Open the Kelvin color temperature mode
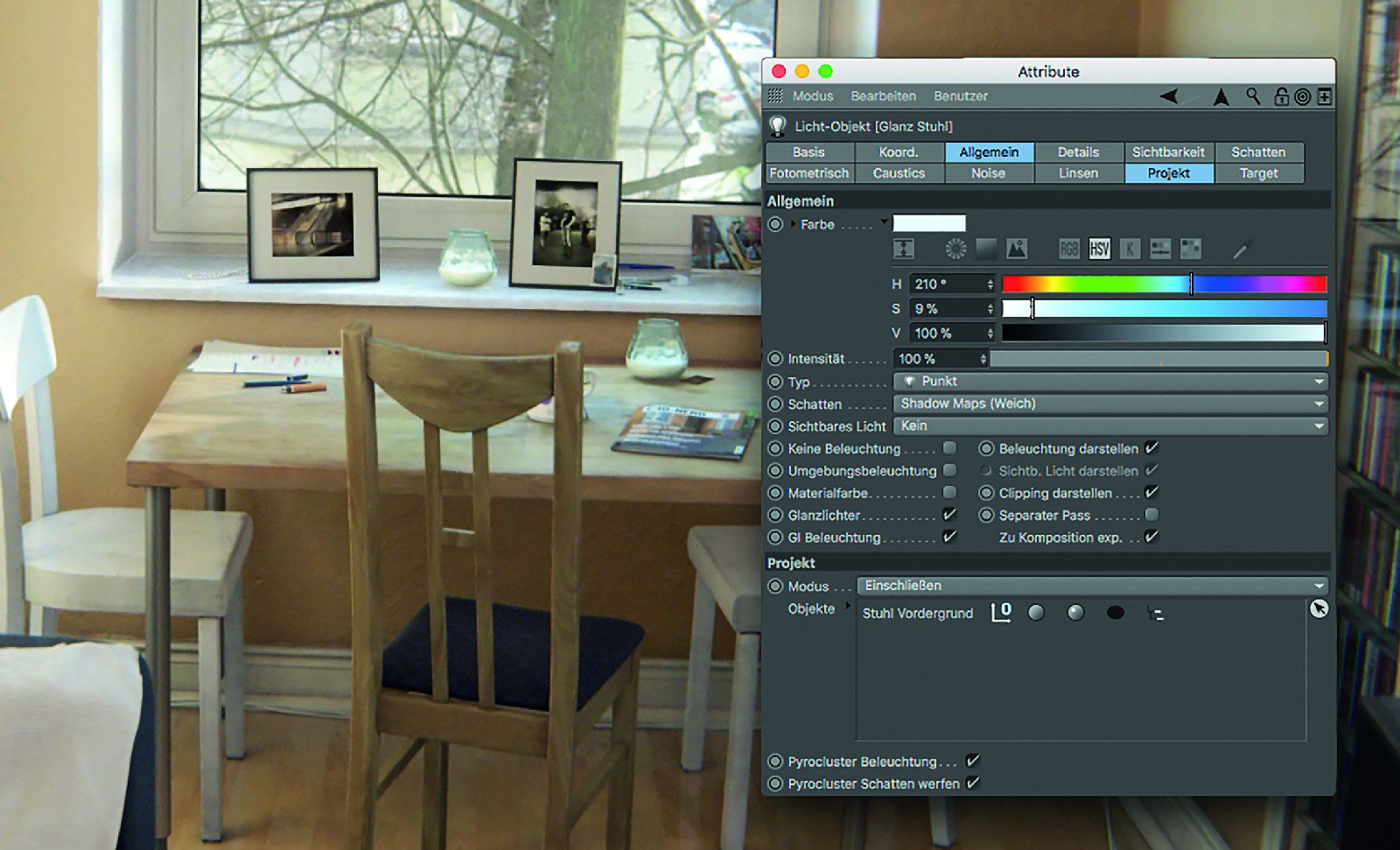This screenshot has height=850, width=1400. (x=1130, y=249)
